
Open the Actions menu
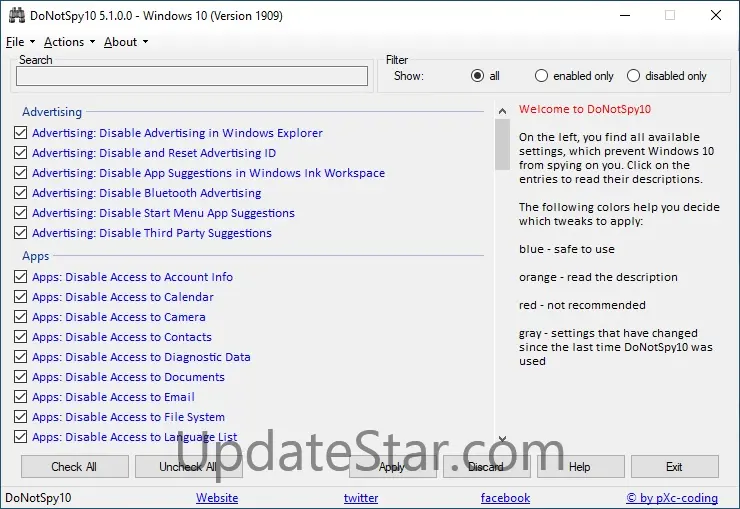[69, 42]
